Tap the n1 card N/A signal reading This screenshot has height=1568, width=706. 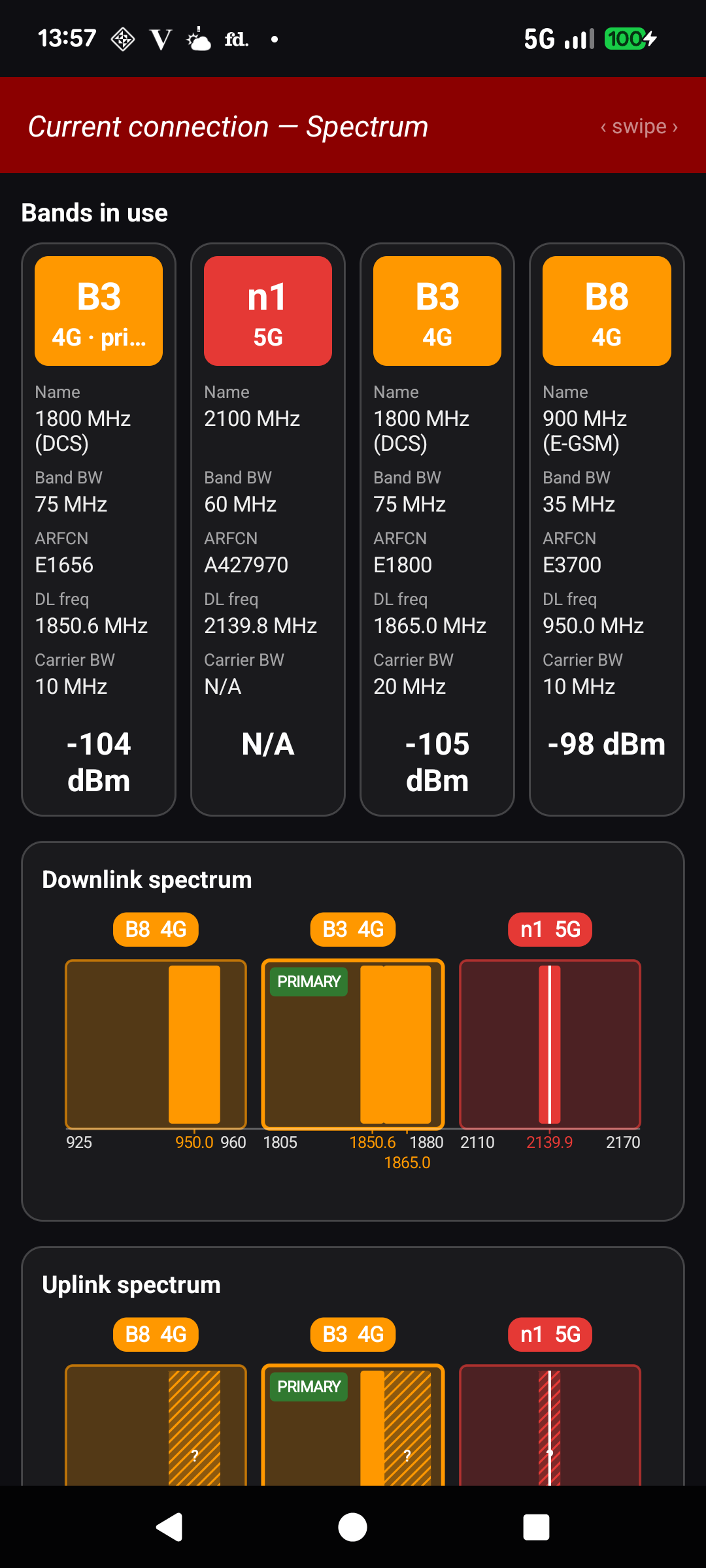(x=268, y=744)
